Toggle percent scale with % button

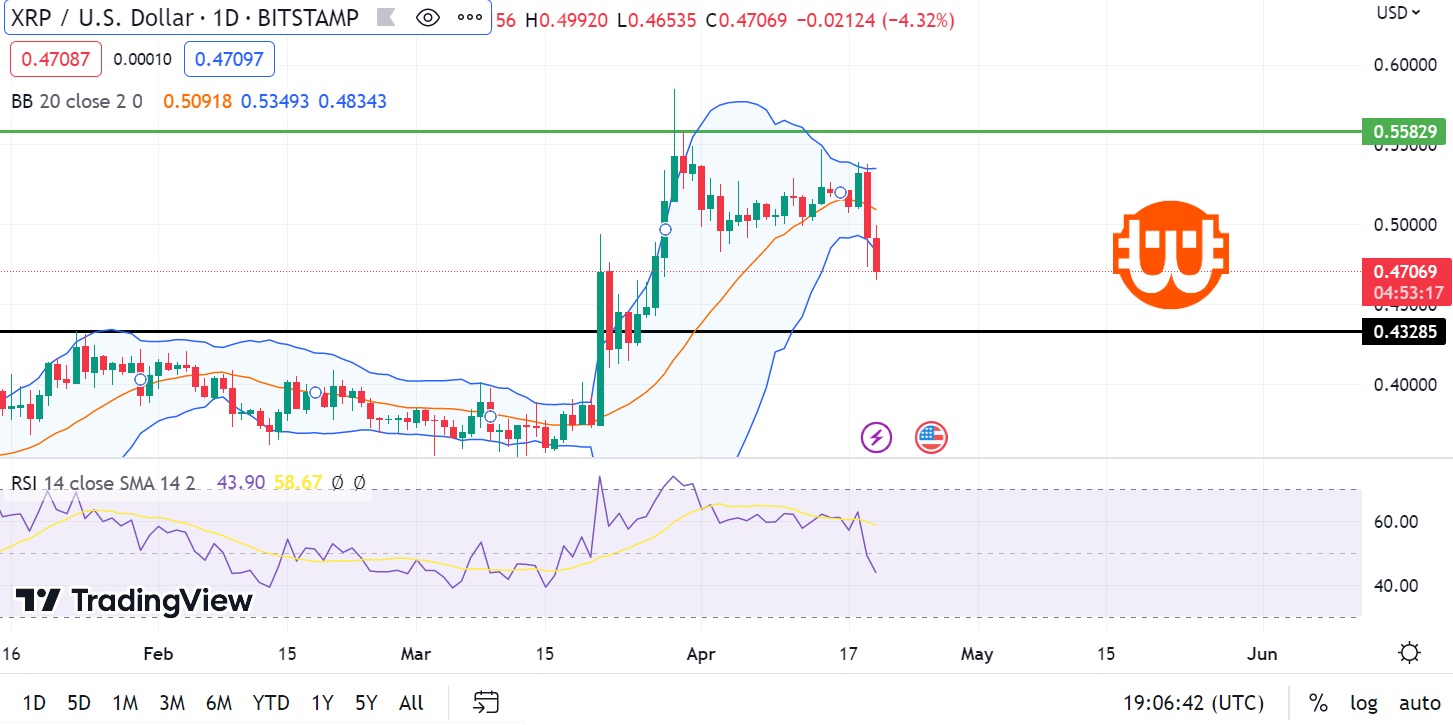[1318, 703]
